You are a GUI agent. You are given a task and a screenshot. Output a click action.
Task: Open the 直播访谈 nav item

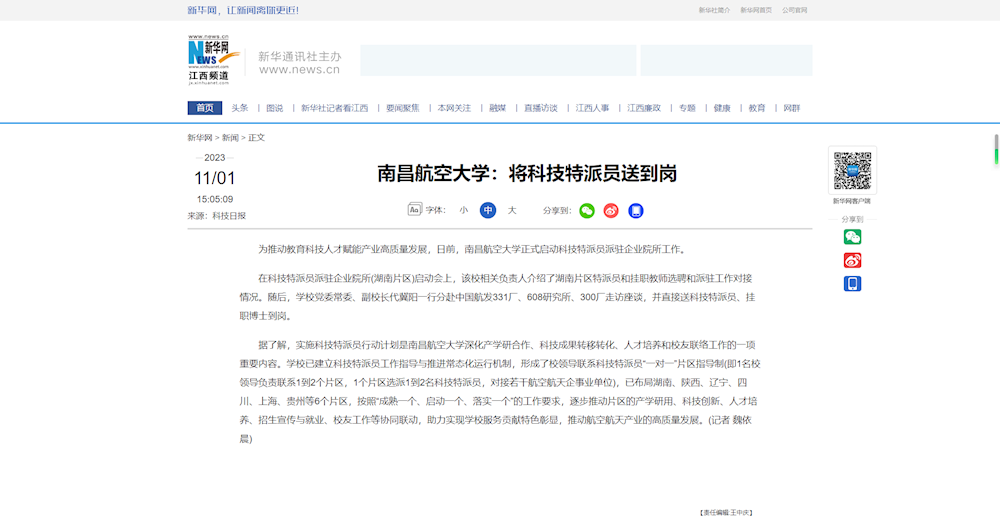[x=541, y=108]
